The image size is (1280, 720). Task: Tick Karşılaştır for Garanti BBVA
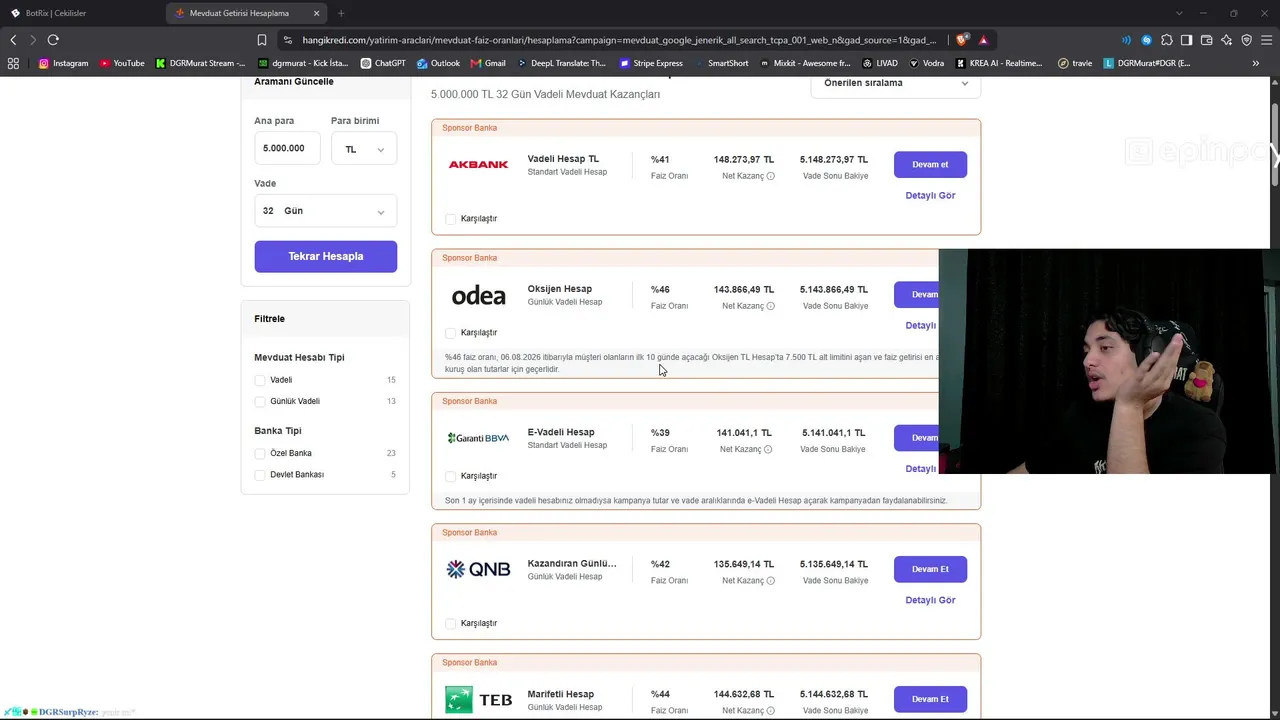coord(450,476)
